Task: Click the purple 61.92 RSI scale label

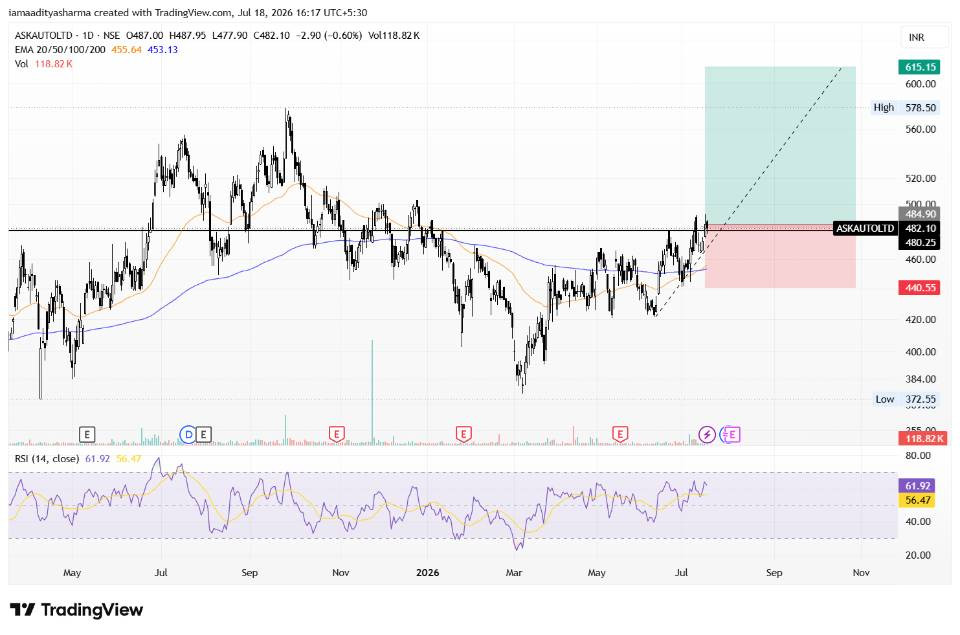Action: coord(918,486)
